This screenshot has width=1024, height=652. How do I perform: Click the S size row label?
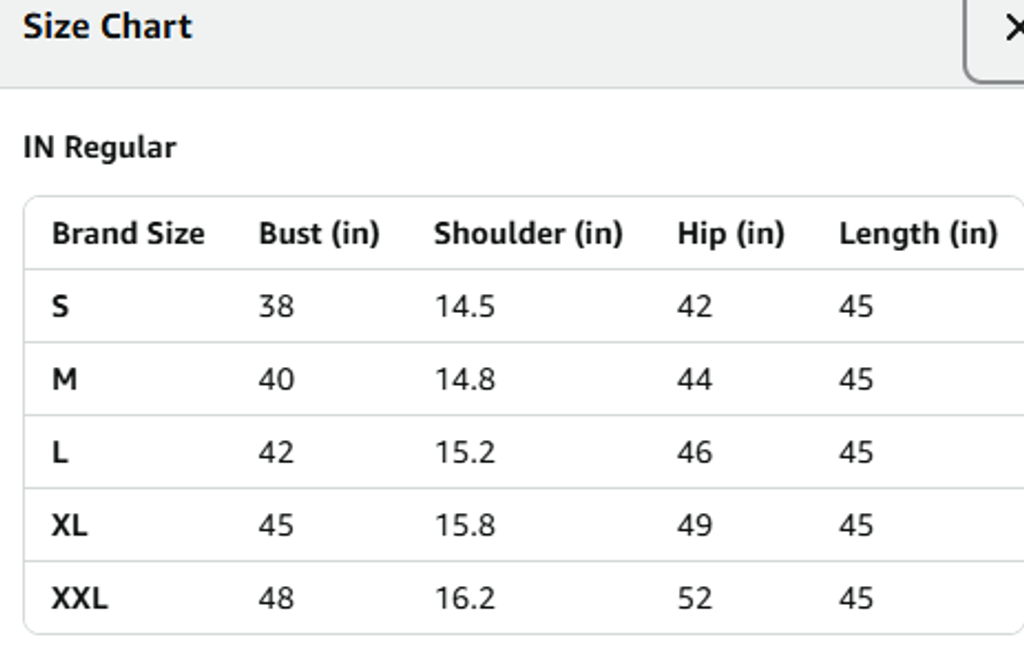(x=61, y=306)
